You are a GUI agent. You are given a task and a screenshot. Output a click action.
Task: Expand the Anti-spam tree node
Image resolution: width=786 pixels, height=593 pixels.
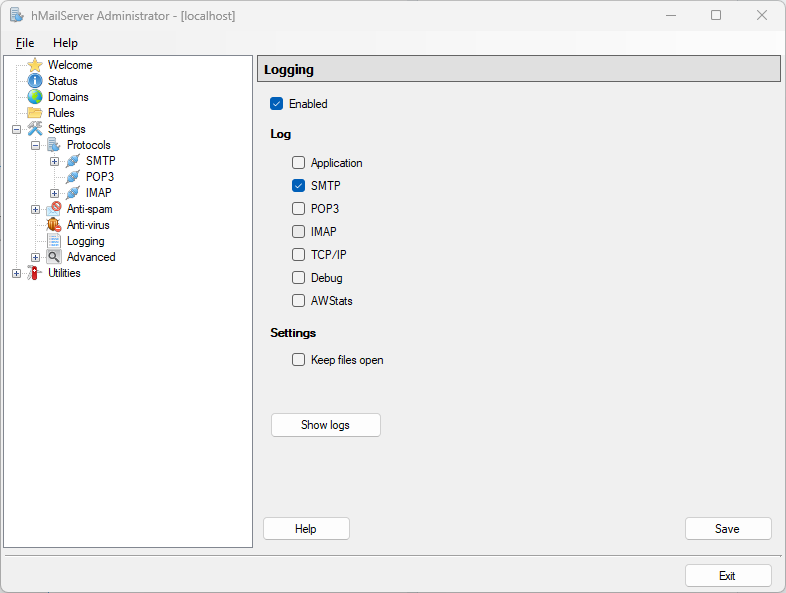36,210
